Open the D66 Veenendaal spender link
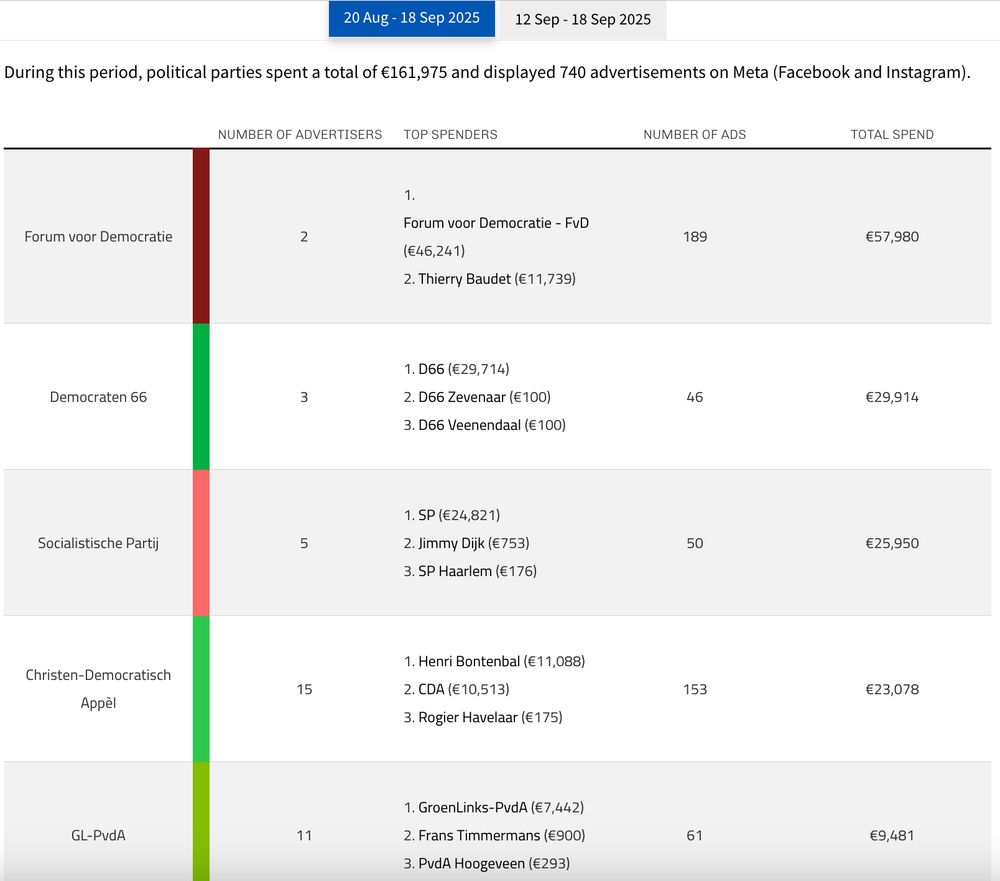This screenshot has height=881, width=1000. 469,425
